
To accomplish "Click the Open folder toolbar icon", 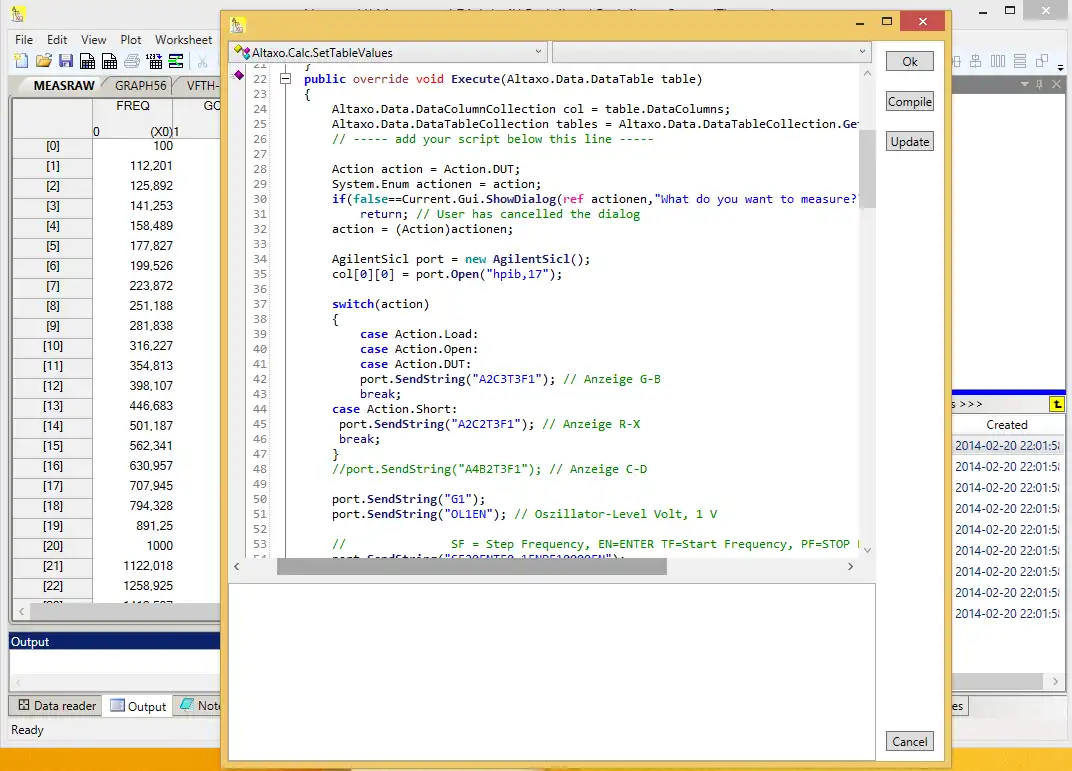I will tap(45, 62).
